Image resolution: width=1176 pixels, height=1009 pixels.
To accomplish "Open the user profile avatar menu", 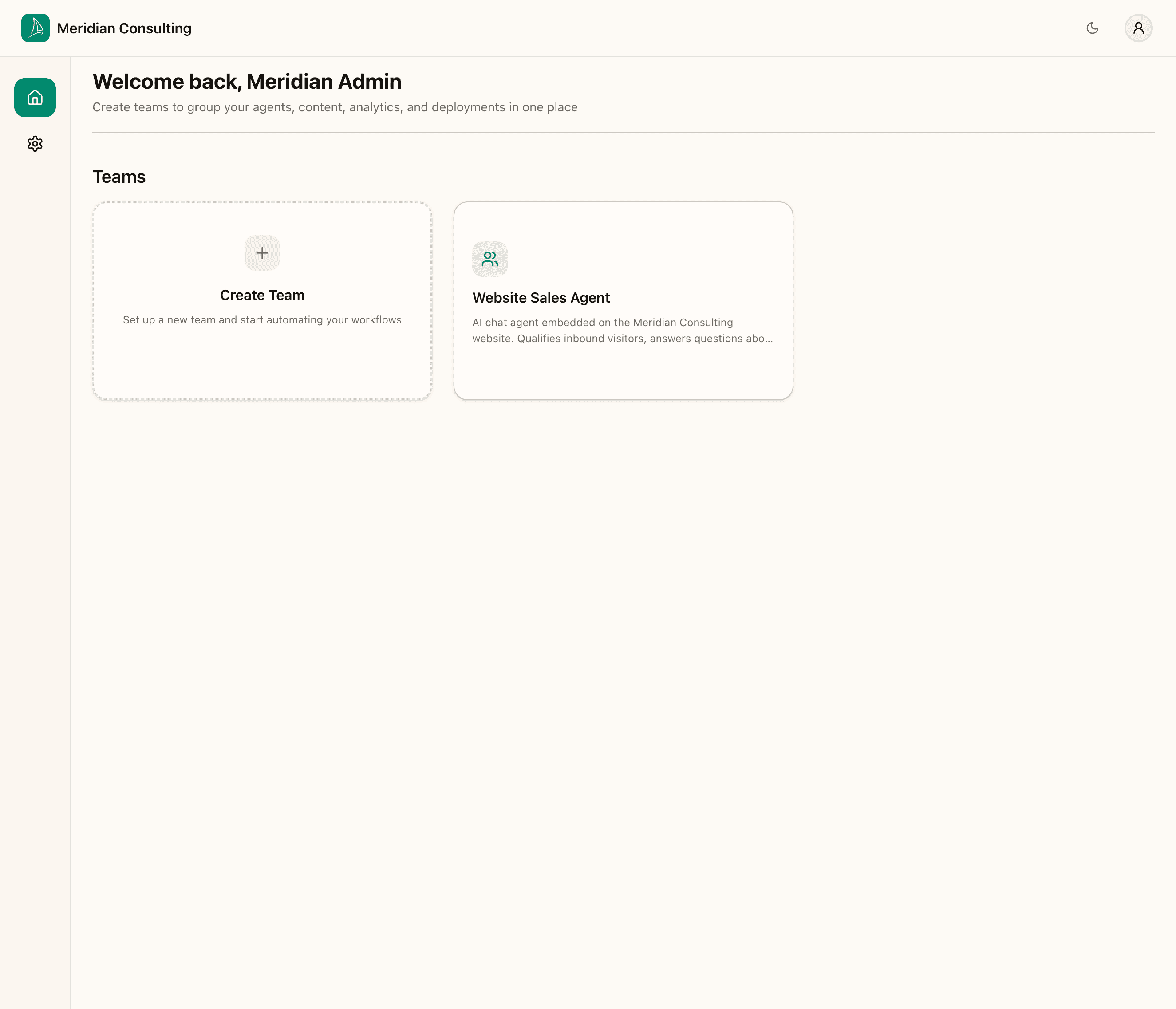I will click(1138, 28).
